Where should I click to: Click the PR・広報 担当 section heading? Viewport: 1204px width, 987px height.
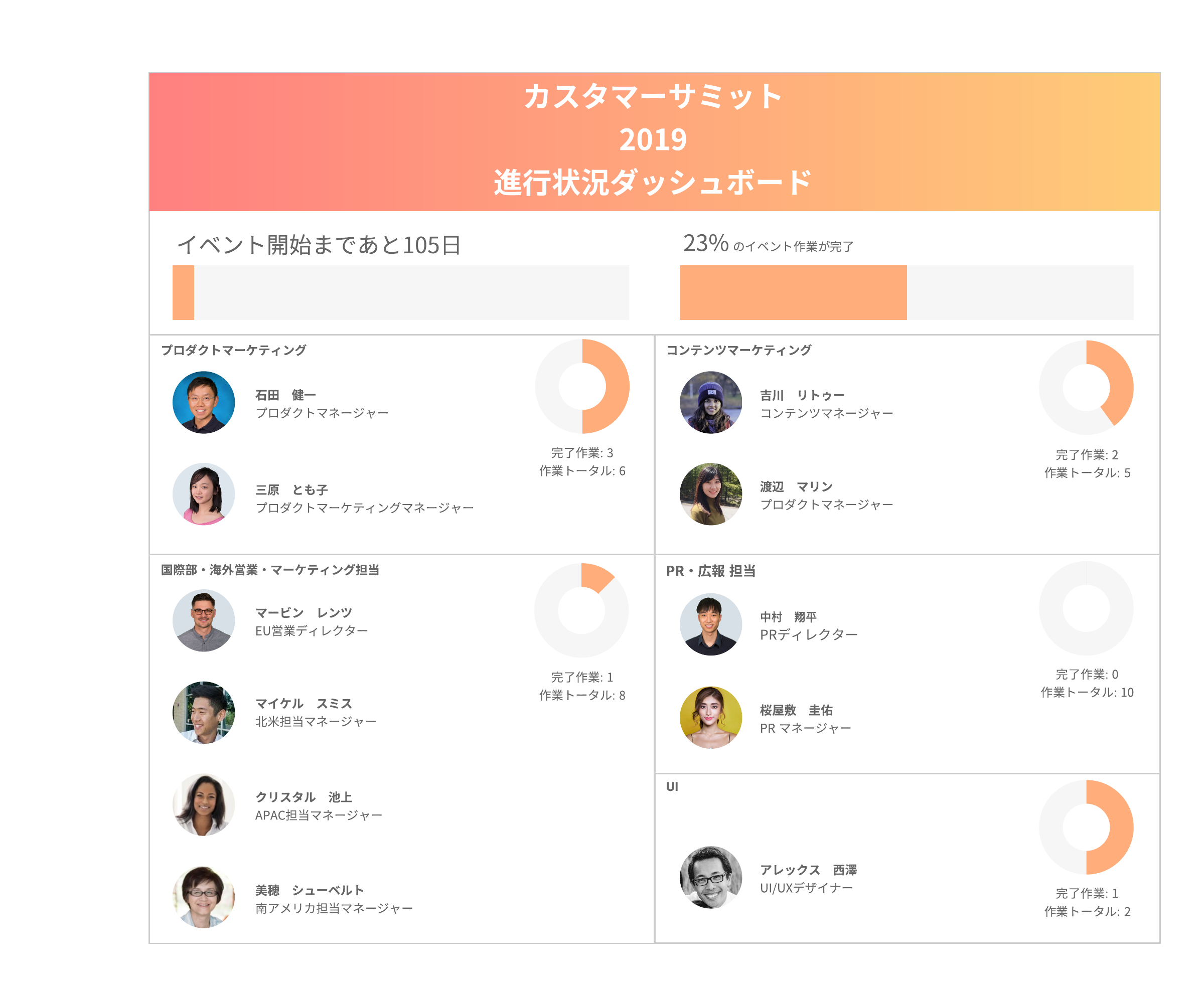710,571
